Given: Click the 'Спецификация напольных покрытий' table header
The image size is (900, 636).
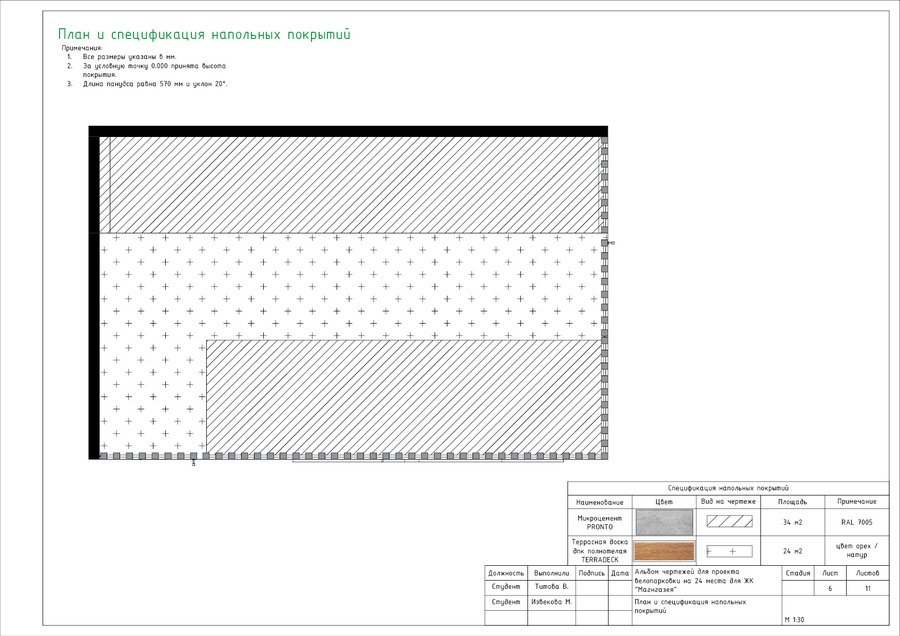Looking at the screenshot, I should pyautogui.click(x=728, y=488).
